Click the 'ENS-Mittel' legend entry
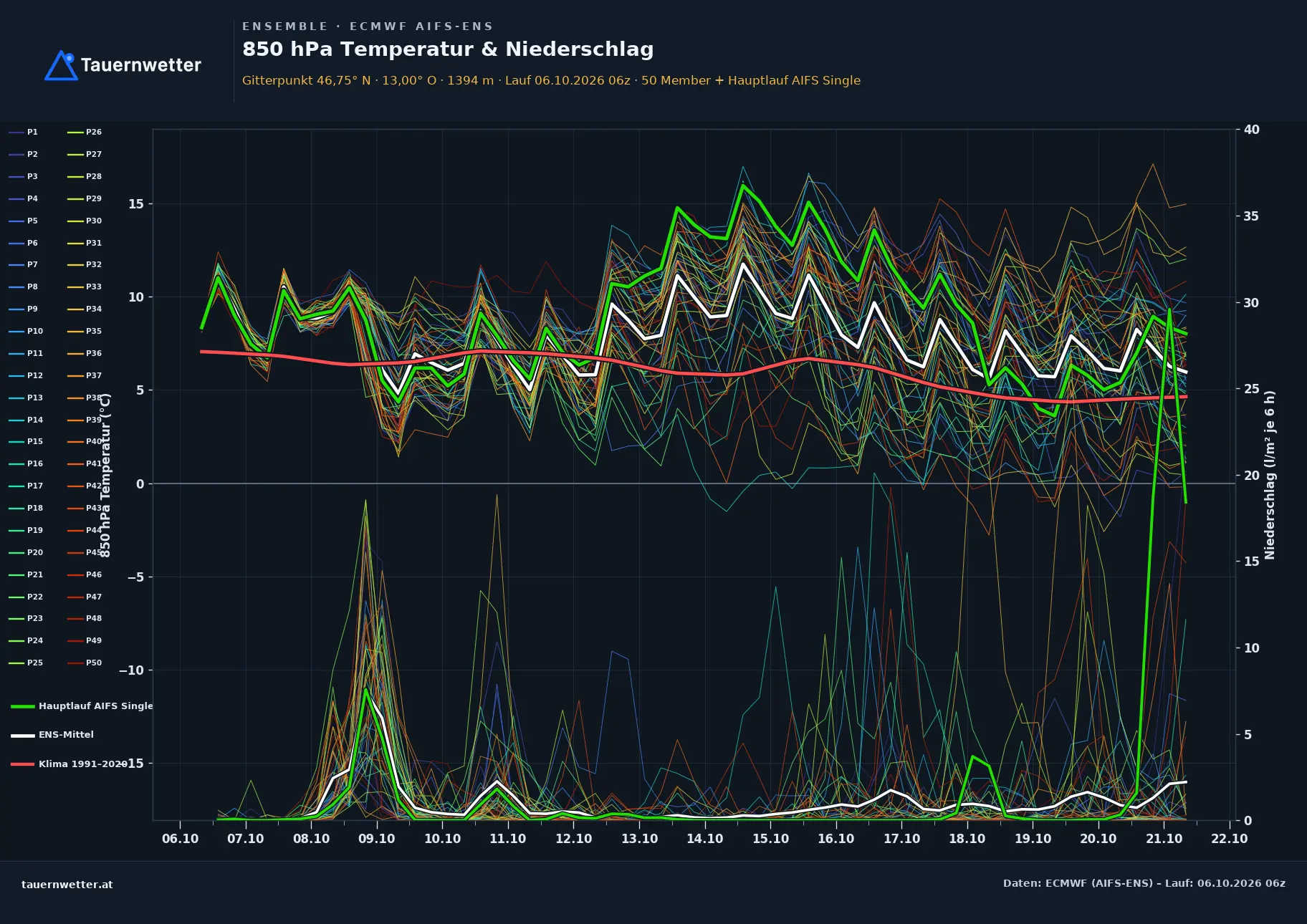This screenshot has width=1307, height=924. (x=52, y=734)
